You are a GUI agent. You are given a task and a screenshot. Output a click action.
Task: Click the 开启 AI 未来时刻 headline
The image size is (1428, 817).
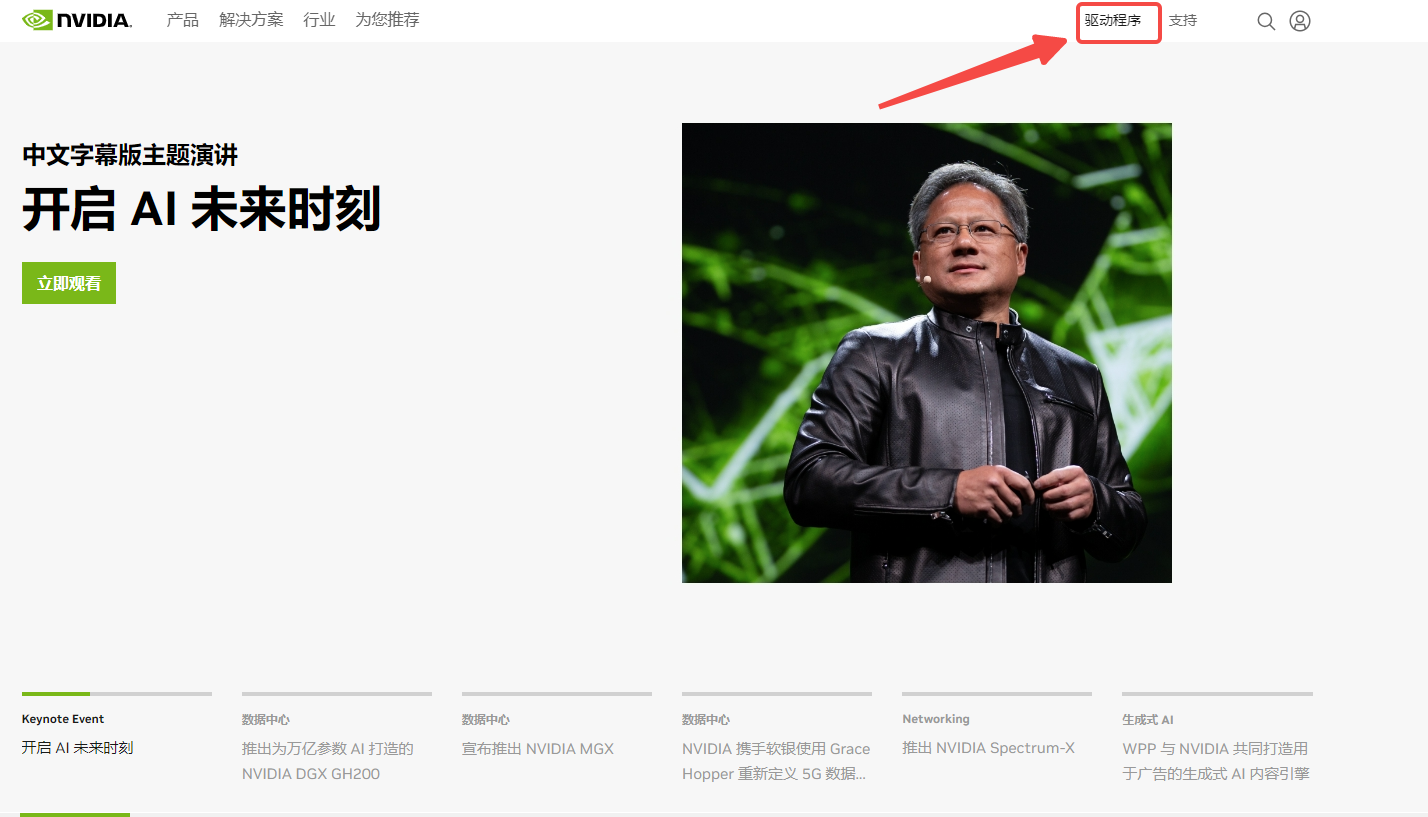(201, 210)
